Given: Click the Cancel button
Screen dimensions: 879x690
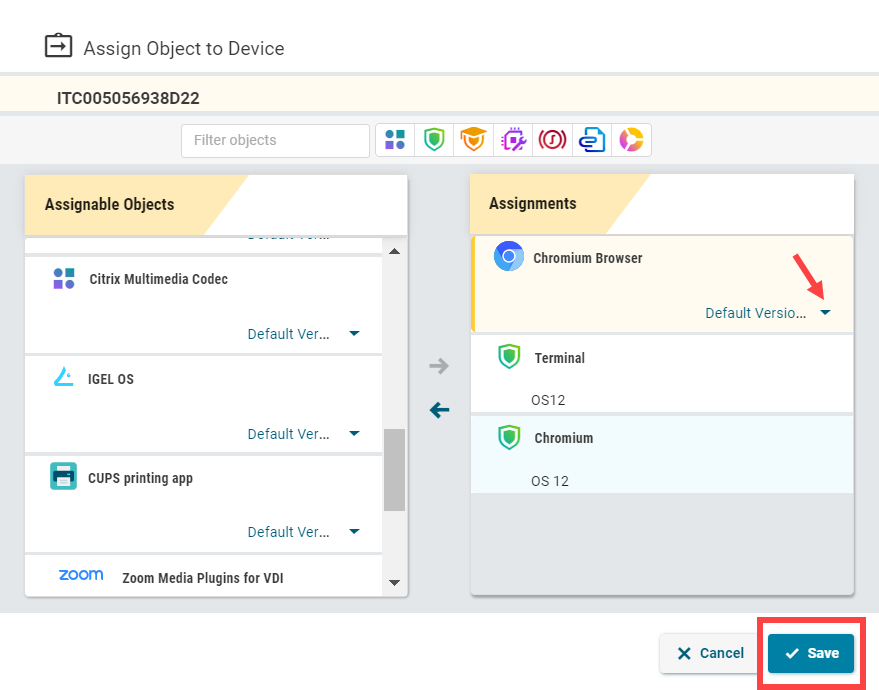Looking at the screenshot, I should tap(710, 653).
